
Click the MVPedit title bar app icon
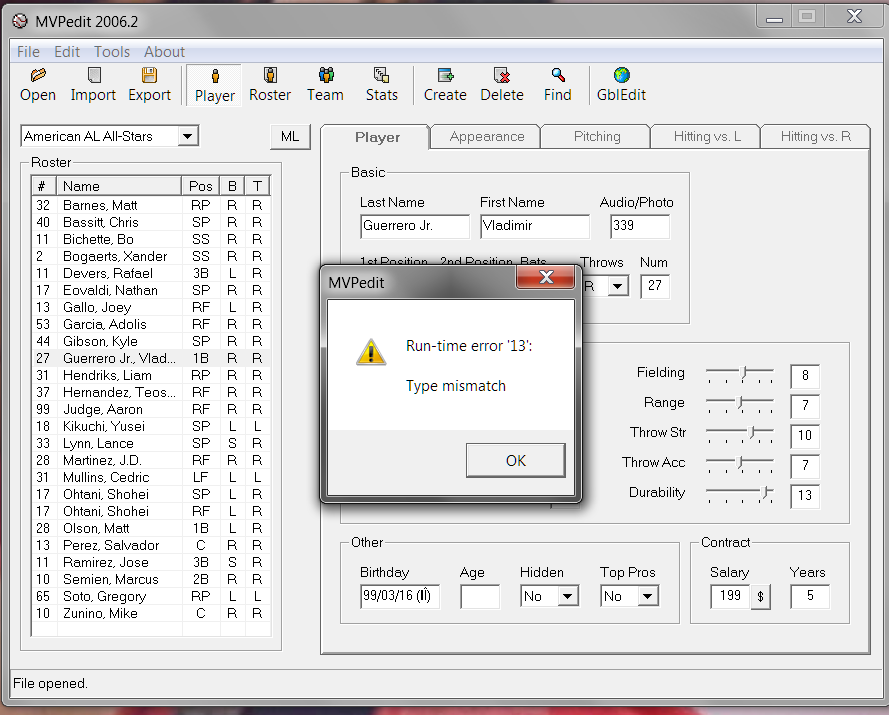20,22
